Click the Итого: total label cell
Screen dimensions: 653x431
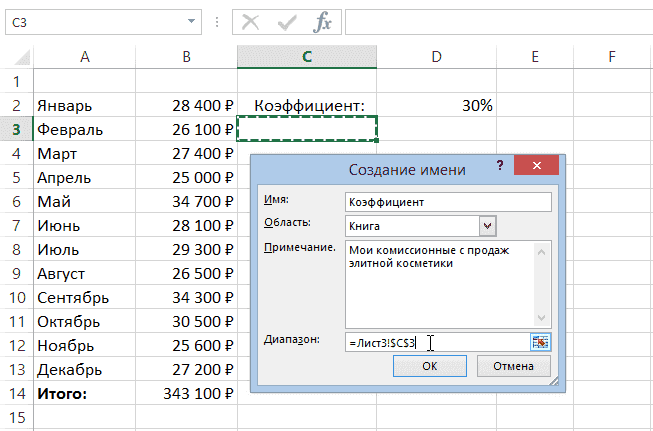pyautogui.click(x=85, y=394)
